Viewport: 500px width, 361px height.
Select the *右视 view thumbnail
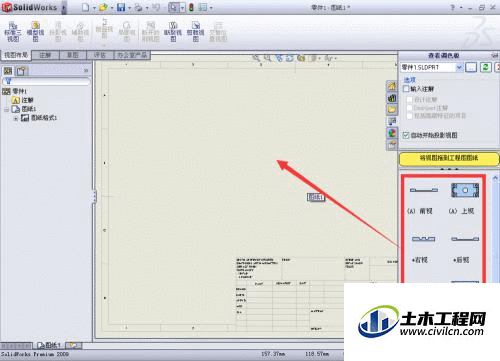423,239
